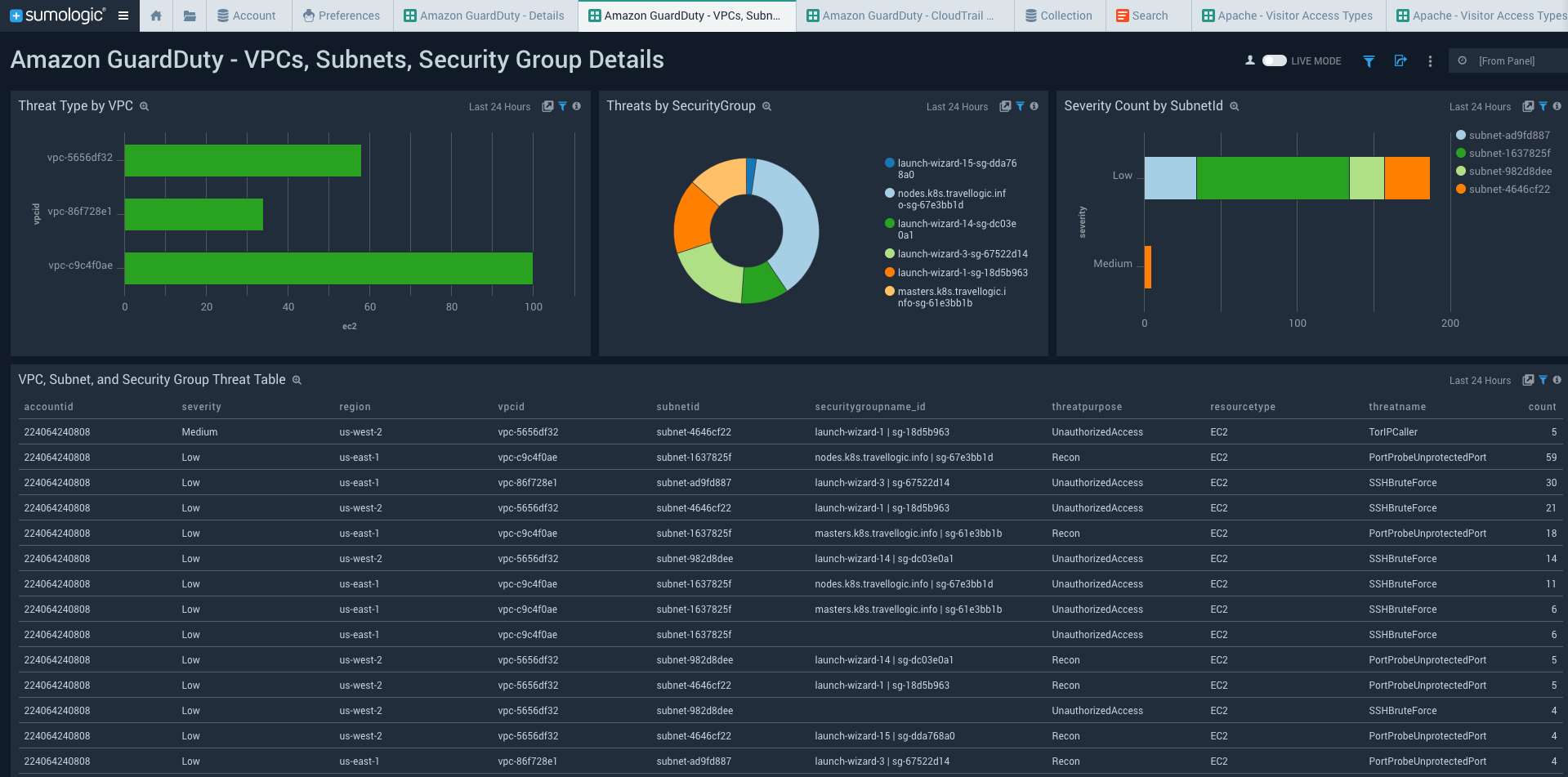The width and height of the screenshot is (1568, 777).
Task: Open dashboard filter funnel icon
Action: pos(1369,61)
